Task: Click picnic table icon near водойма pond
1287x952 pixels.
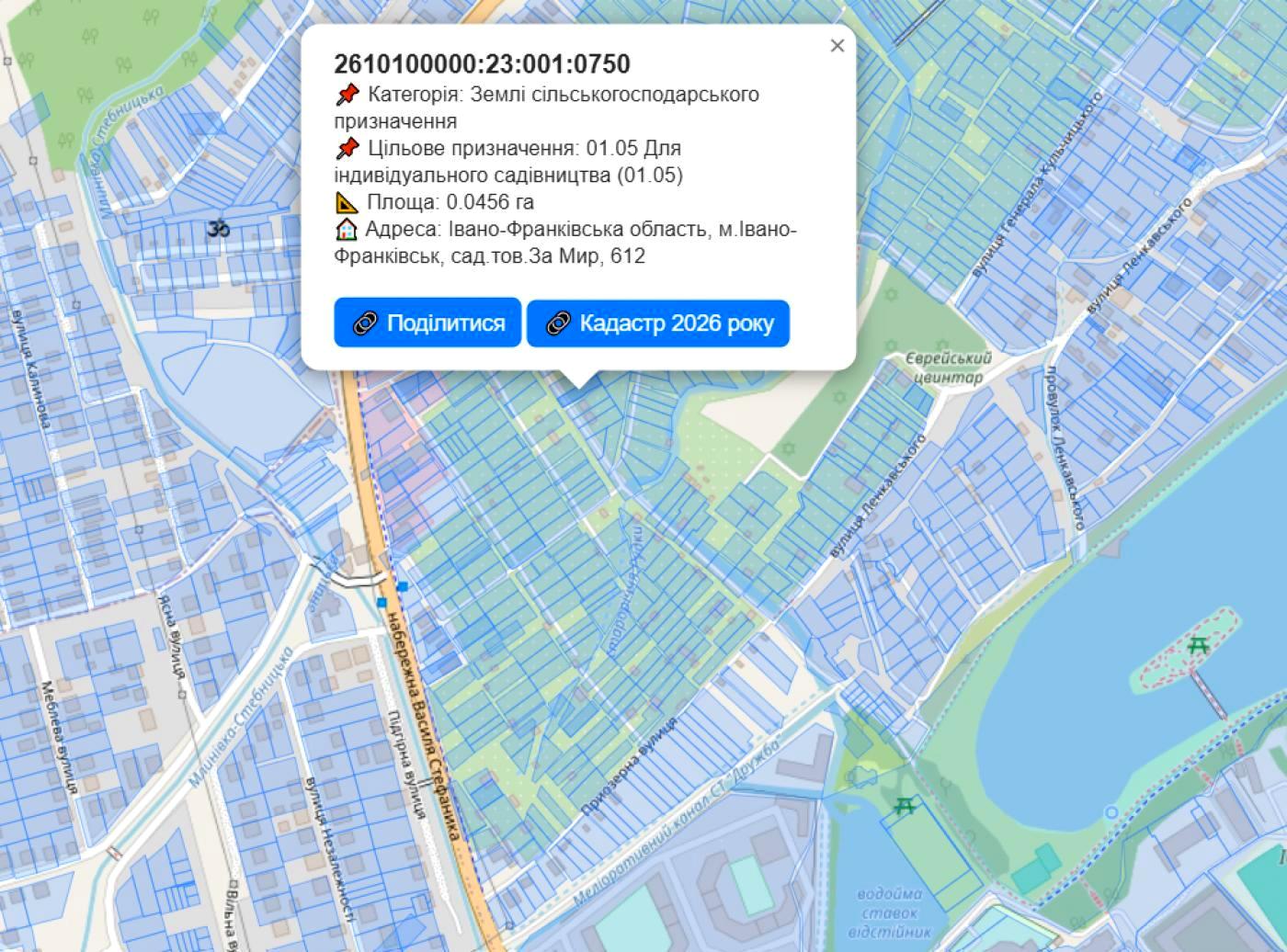Action: click(905, 807)
